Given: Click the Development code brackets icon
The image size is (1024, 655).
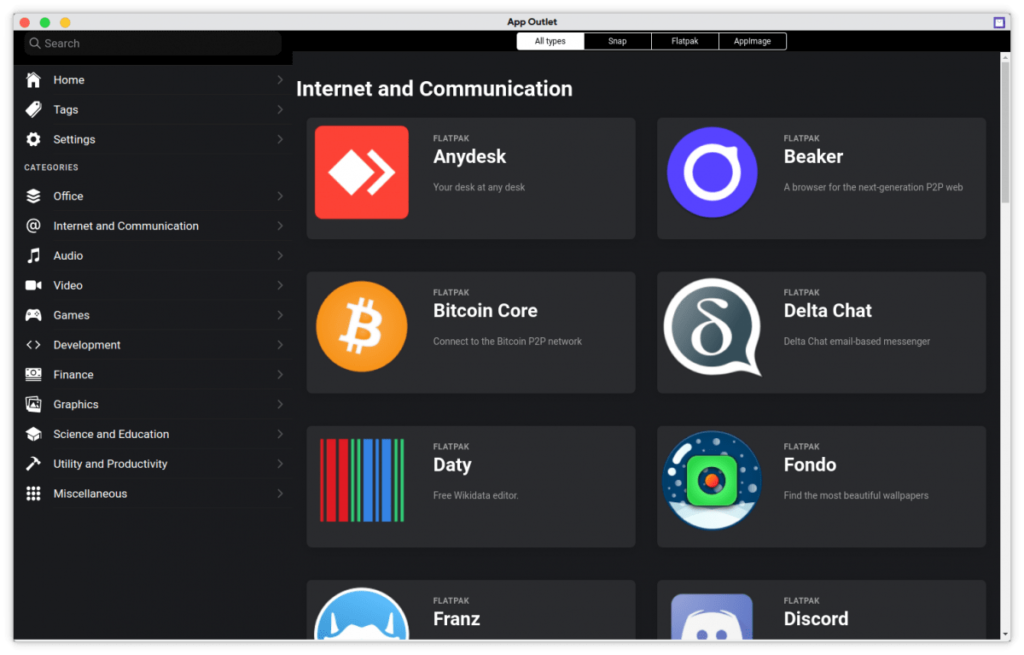Looking at the screenshot, I should tap(33, 345).
